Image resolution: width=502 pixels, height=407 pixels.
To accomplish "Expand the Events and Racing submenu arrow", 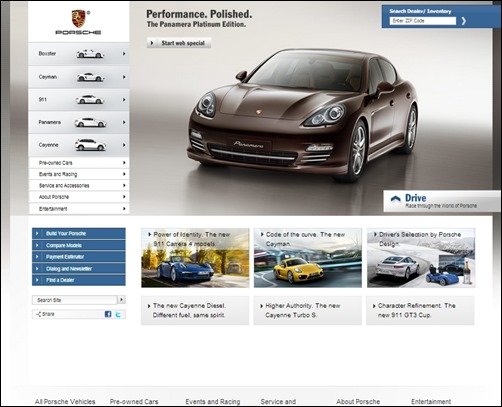I will (x=124, y=174).
